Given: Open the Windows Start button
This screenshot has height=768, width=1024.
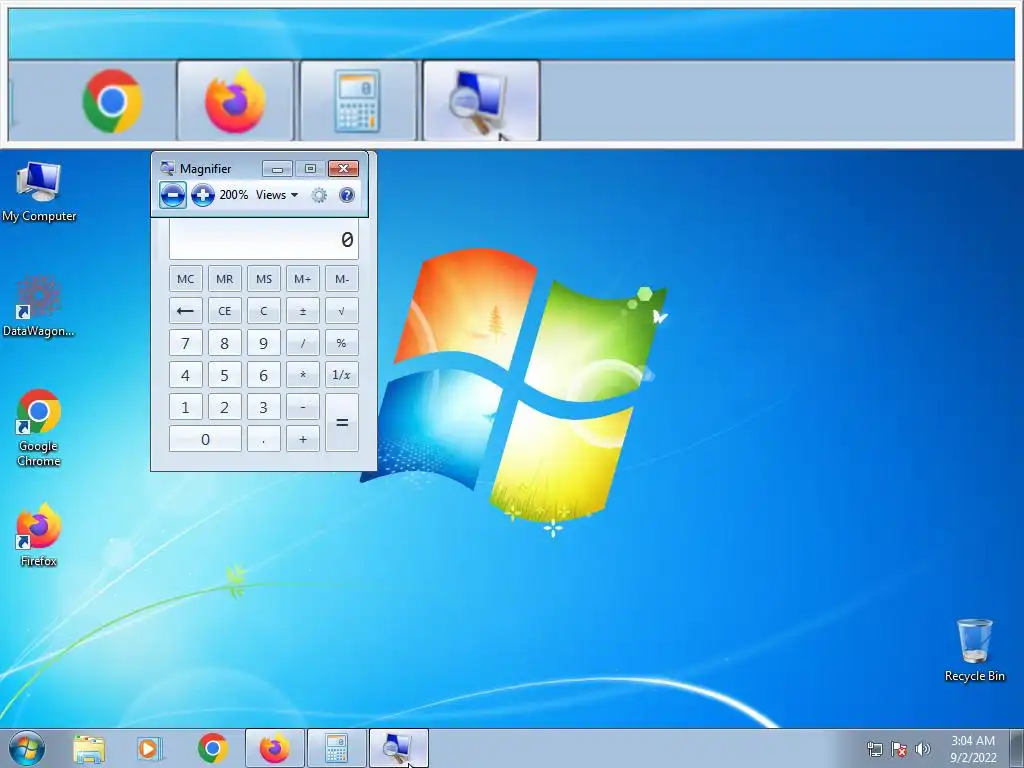Looking at the screenshot, I should click(27, 748).
